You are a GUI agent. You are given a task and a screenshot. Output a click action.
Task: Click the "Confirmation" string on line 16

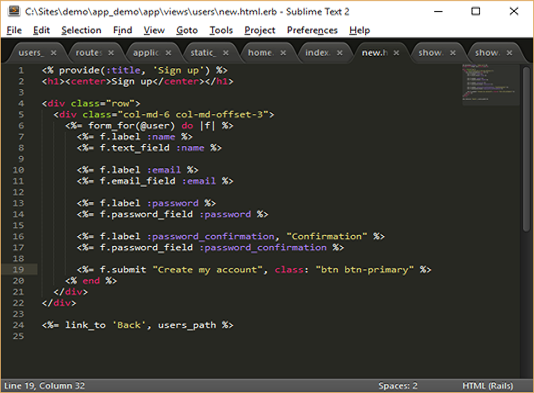tap(327, 236)
